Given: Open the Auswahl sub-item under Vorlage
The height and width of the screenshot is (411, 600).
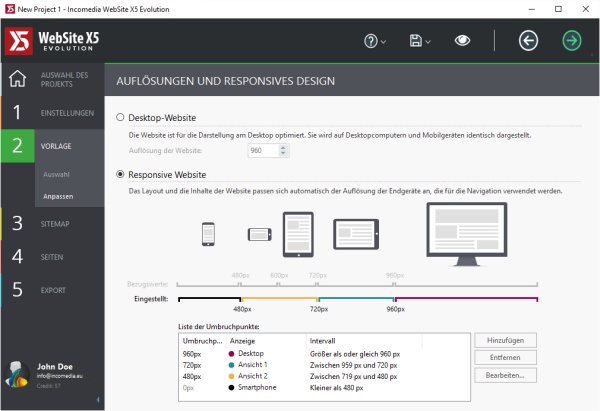Looking at the screenshot, I should [57, 175].
